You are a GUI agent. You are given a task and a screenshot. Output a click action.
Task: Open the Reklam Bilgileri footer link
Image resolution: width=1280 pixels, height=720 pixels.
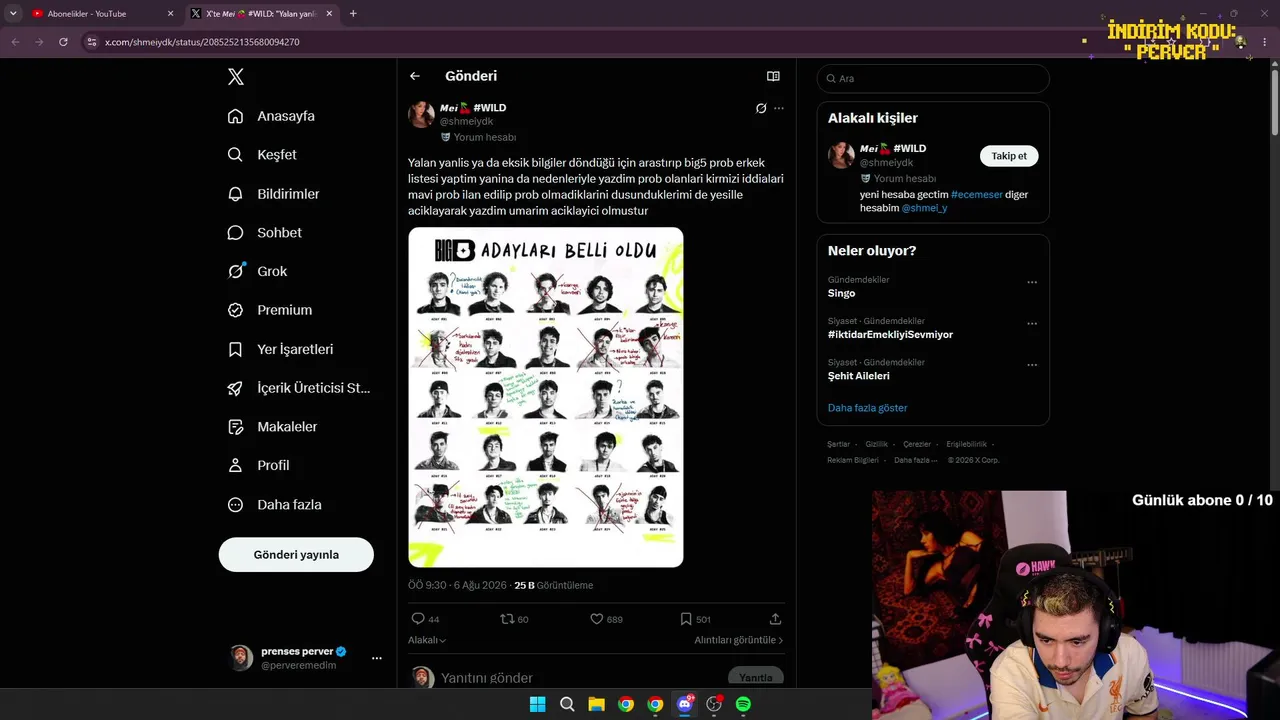[x=853, y=460]
